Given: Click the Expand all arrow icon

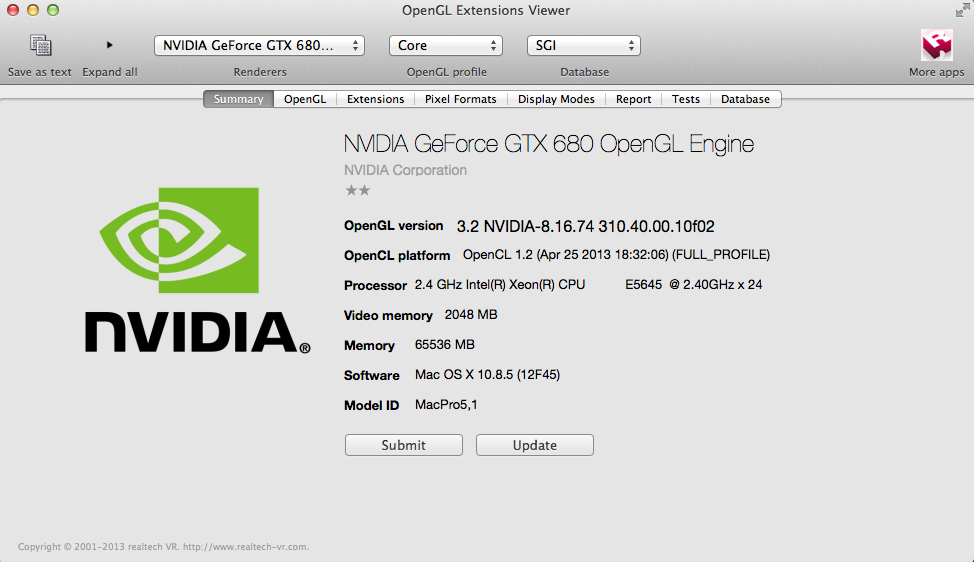Looking at the screenshot, I should (x=109, y=45).
